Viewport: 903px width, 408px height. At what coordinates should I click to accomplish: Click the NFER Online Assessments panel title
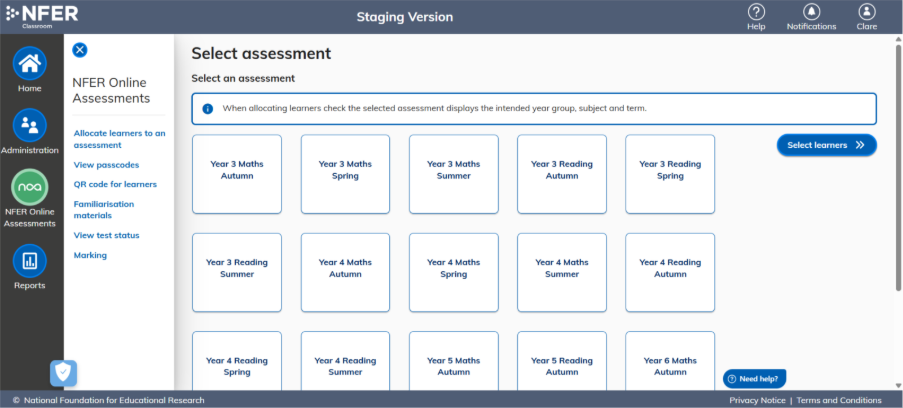pos(111,90)
